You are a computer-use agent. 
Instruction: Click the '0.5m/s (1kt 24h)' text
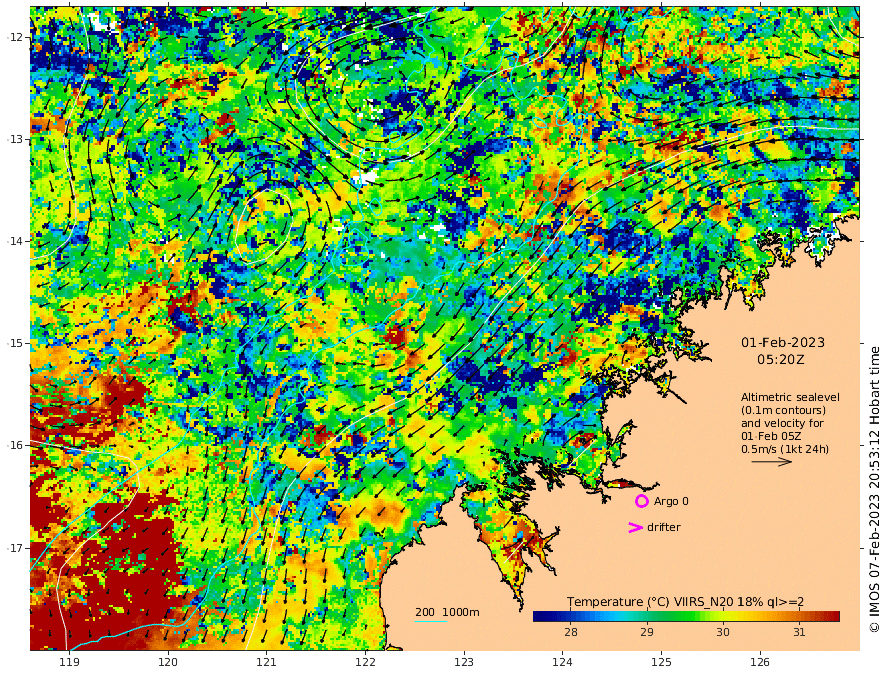click(785, 449)
